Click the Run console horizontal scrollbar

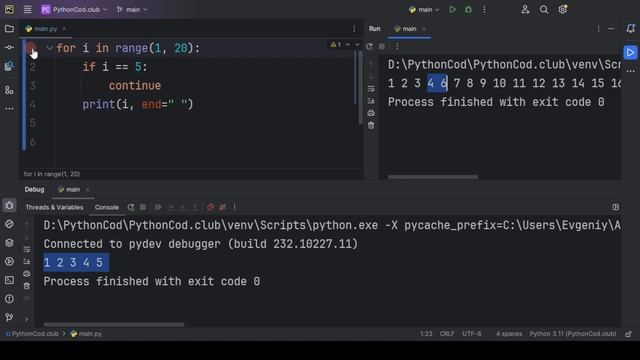click(433, 177)
